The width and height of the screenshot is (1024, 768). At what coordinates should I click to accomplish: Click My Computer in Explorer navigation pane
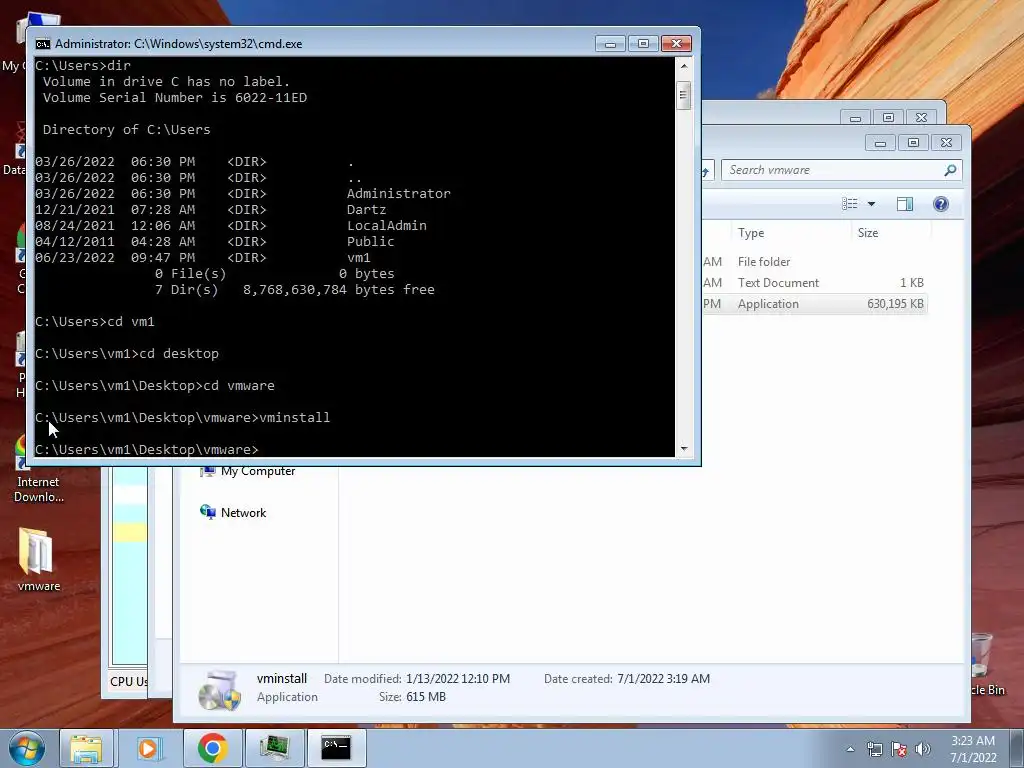(248, 472)
